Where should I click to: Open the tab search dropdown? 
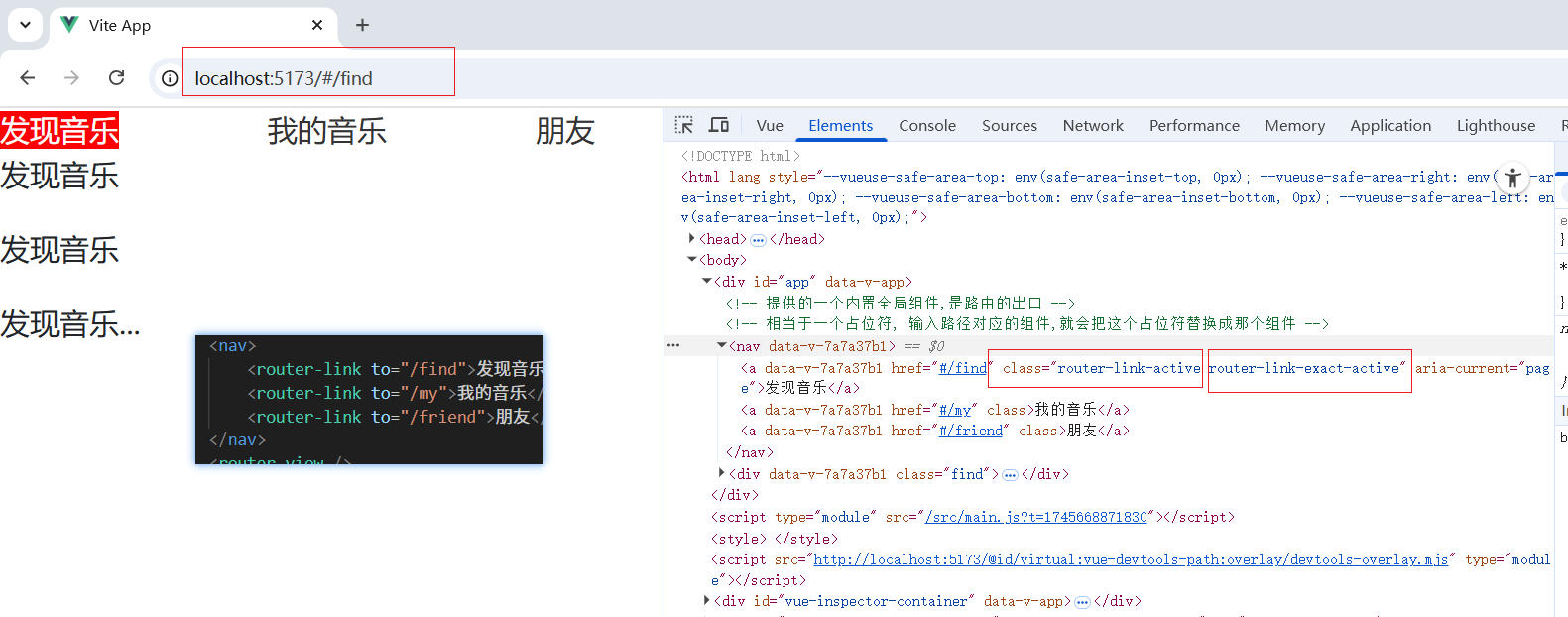click(25, 25)
